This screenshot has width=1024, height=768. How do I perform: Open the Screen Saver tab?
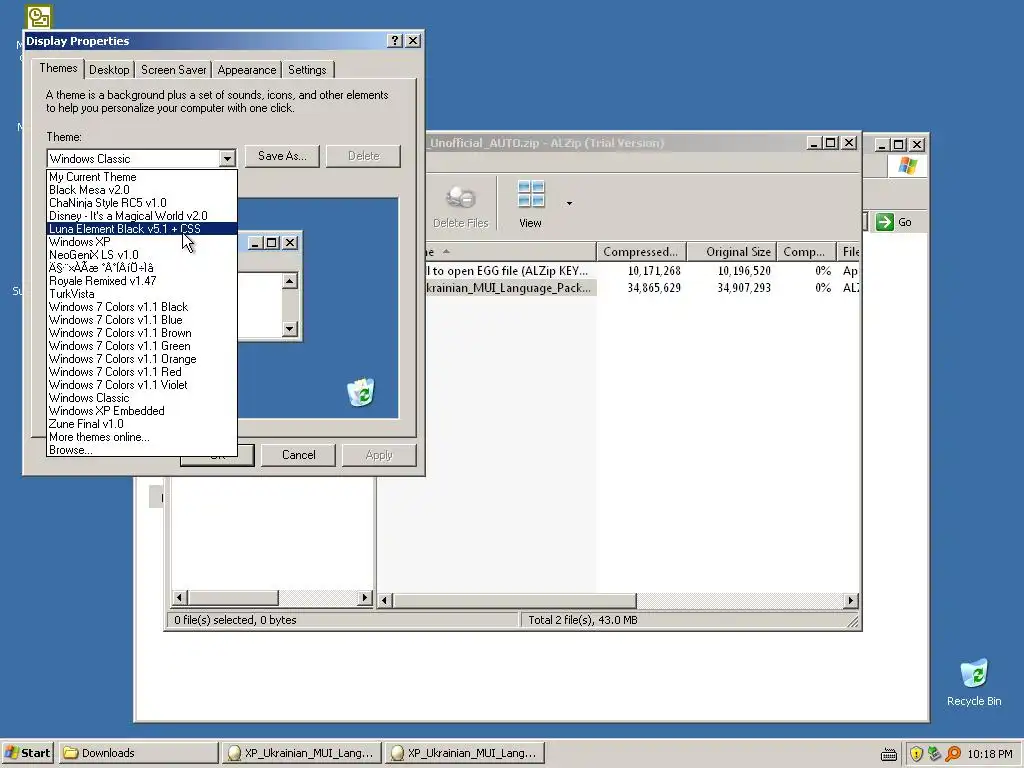click(x=174, y=70)
